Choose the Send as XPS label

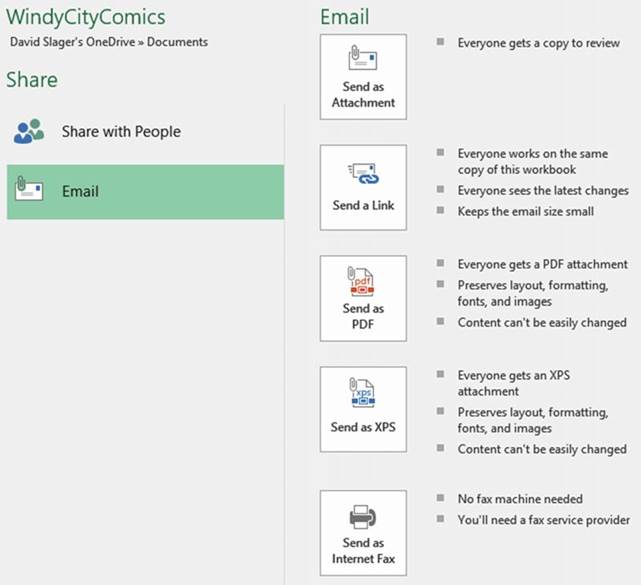pos(363,428)
